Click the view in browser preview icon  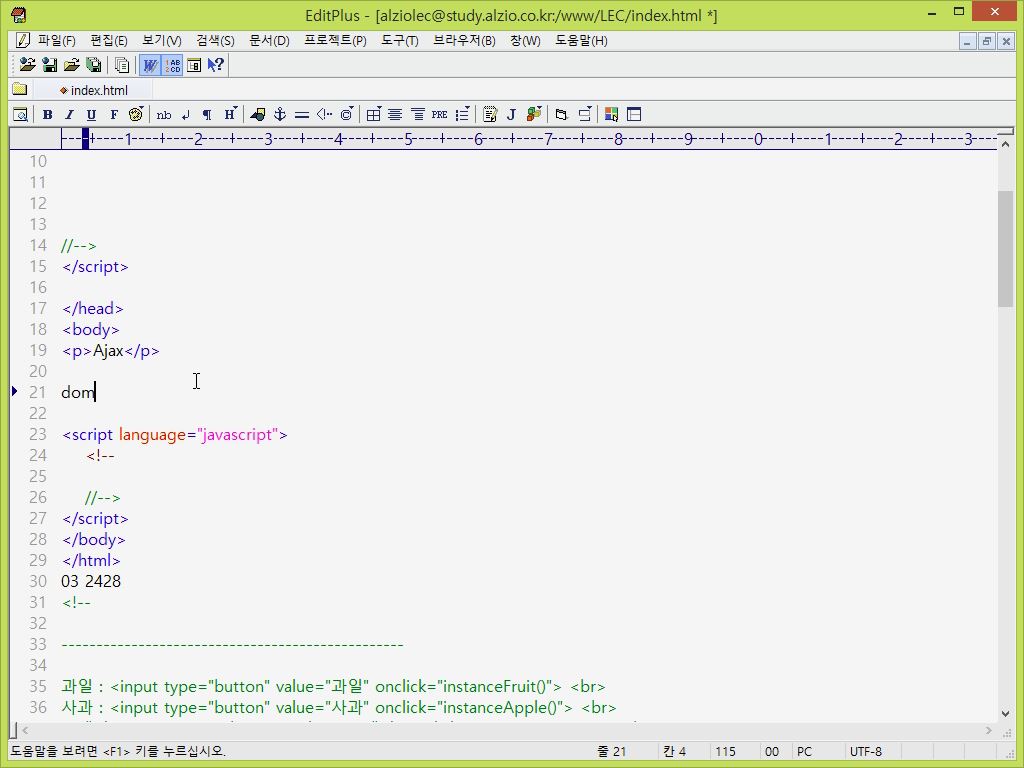(x=21, y=114)
